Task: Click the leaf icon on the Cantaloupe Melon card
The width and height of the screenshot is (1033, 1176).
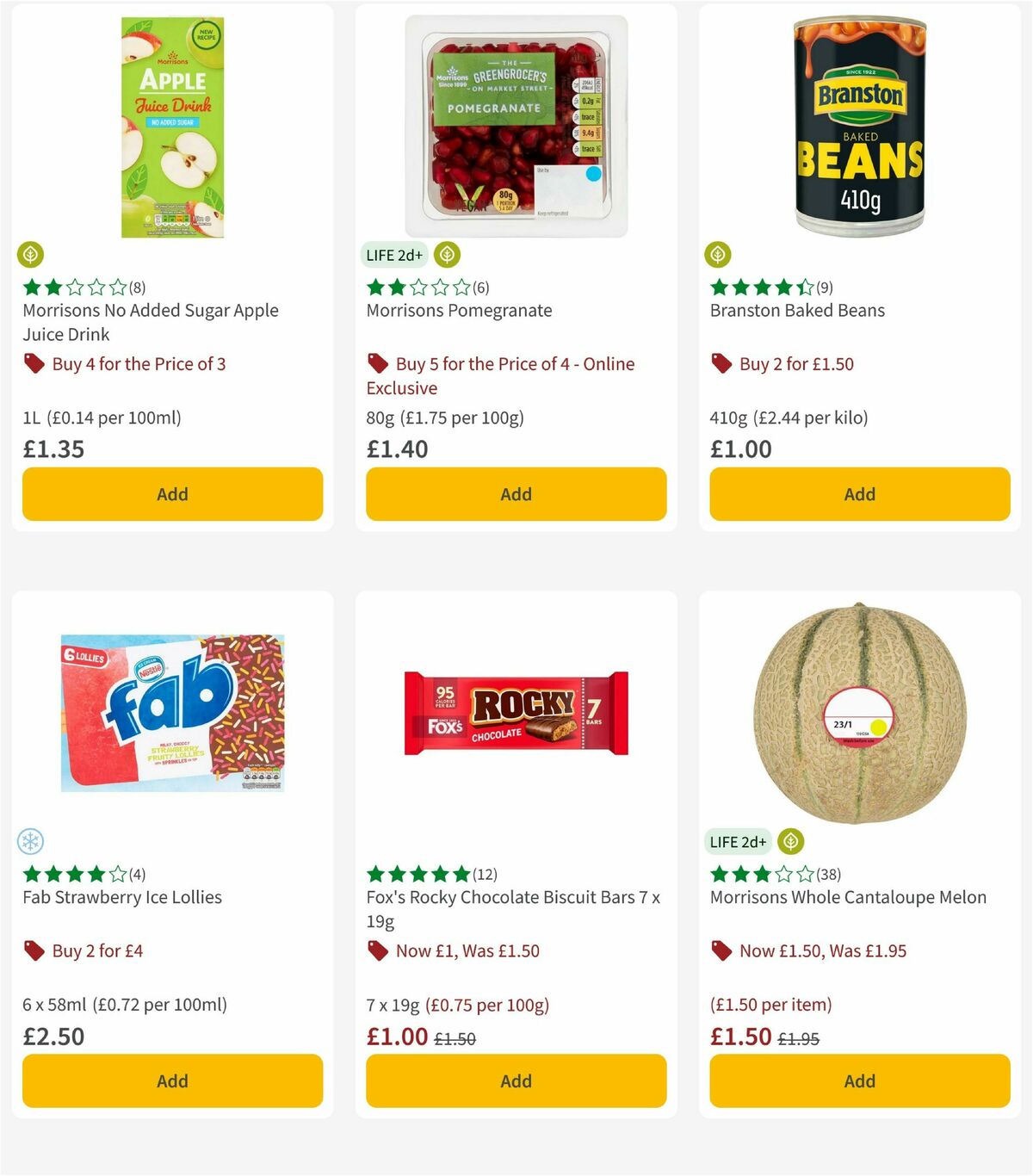Action: point(789,841)
